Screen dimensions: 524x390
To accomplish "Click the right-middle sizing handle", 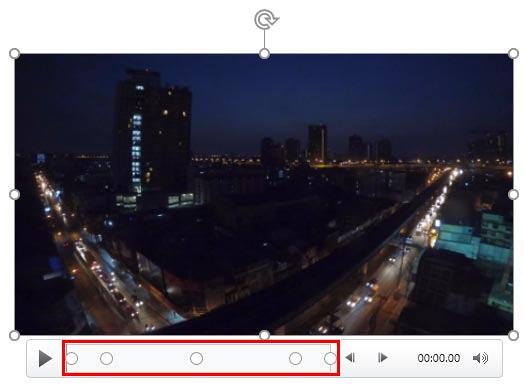I will (x=513, y=194).
